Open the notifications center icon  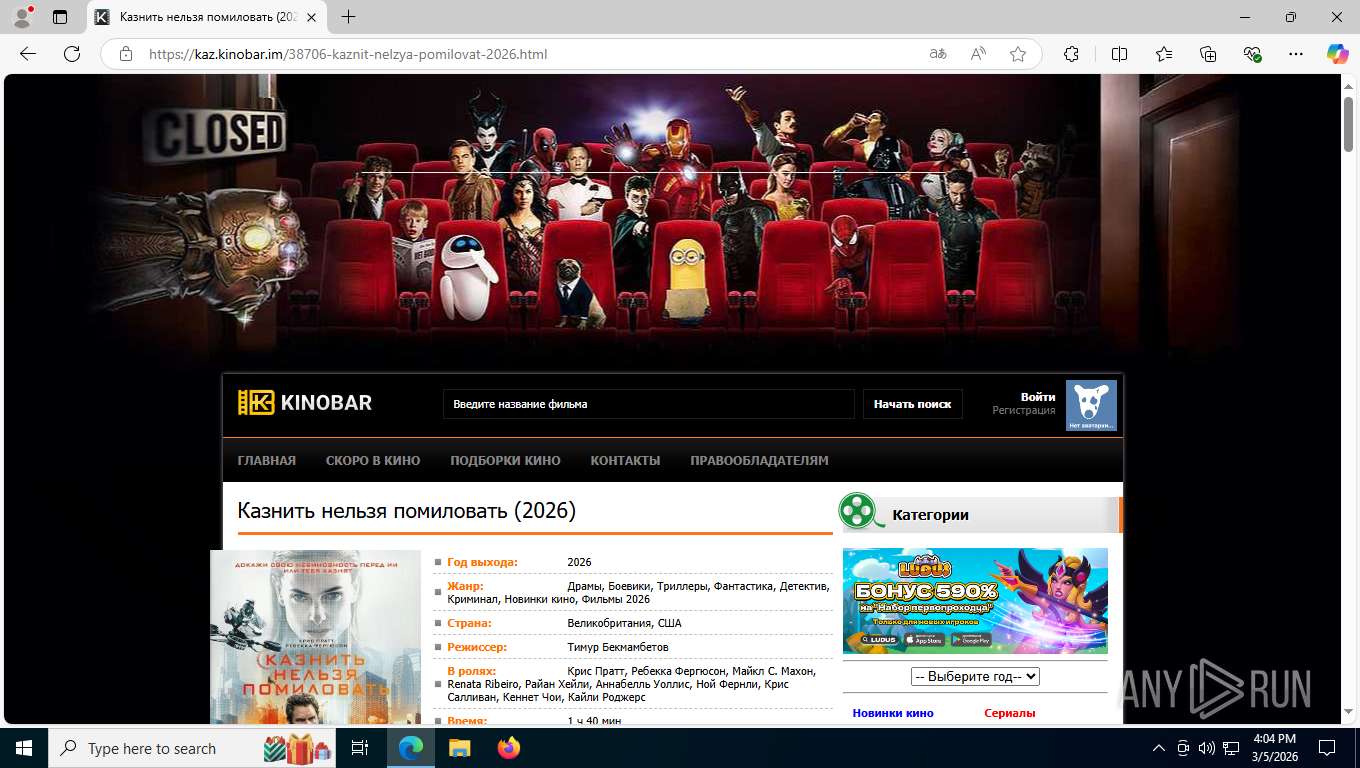tap(1327, 748)
